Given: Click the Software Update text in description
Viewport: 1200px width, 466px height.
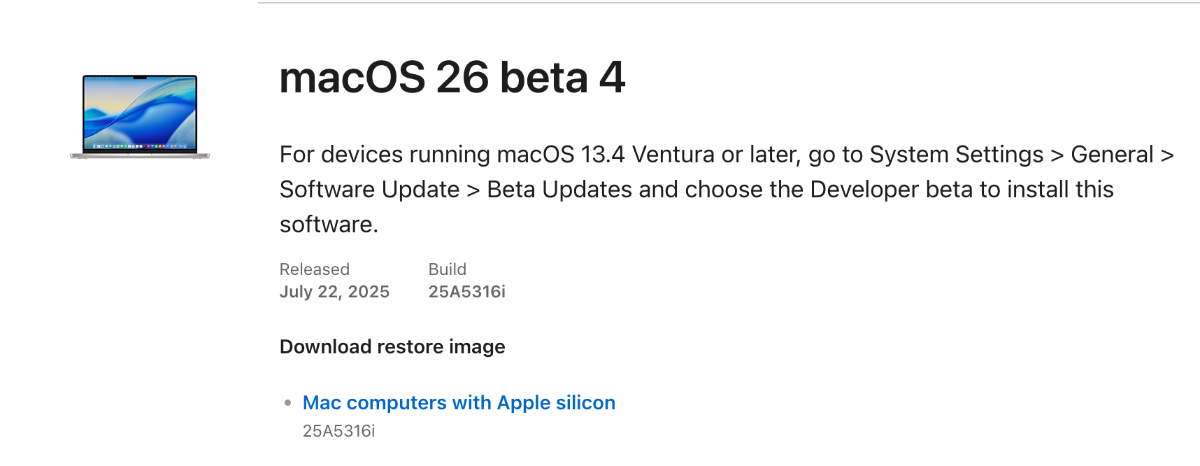Looking at the screenshot, I should 369,190.
